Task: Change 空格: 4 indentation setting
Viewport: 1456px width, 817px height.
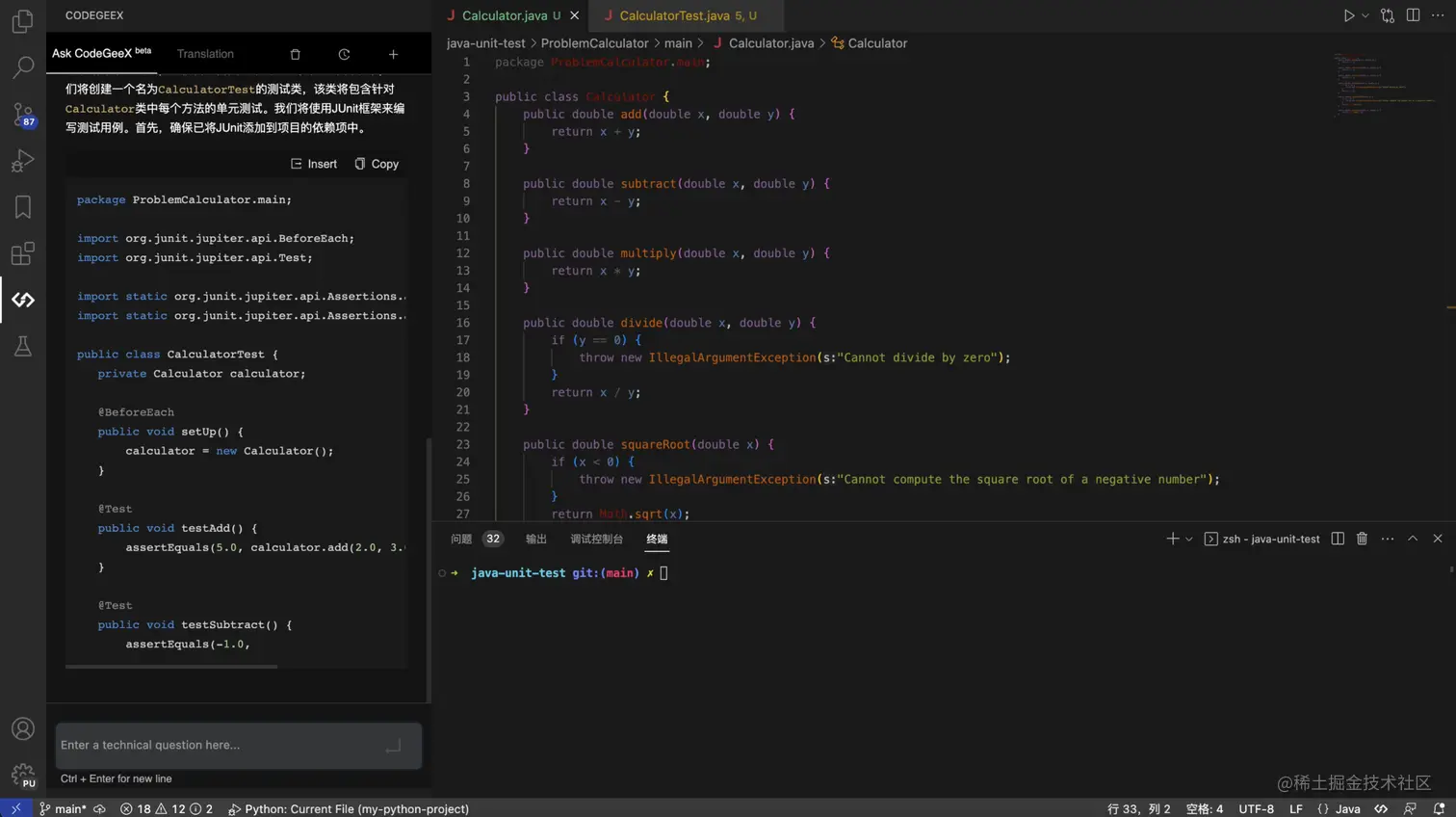Action: coord(1205,809)
